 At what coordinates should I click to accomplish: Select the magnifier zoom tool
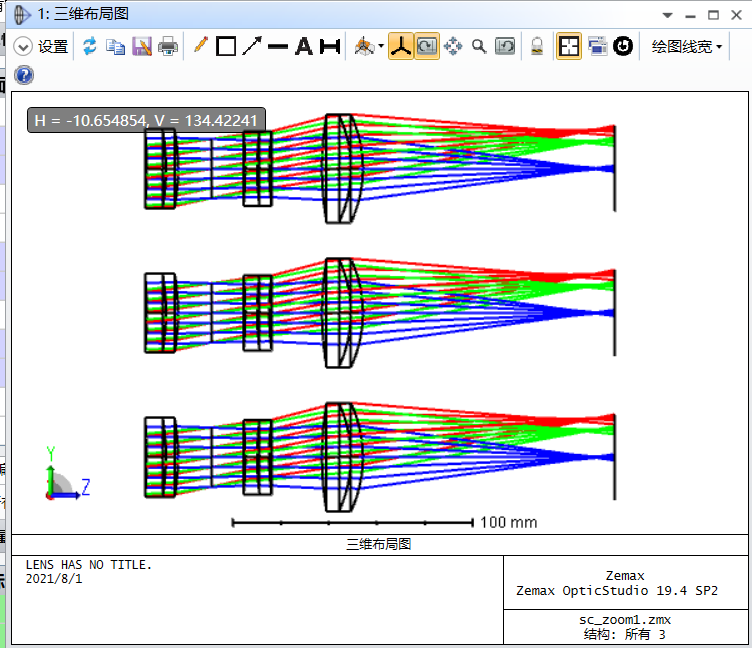tap(479, 47)
